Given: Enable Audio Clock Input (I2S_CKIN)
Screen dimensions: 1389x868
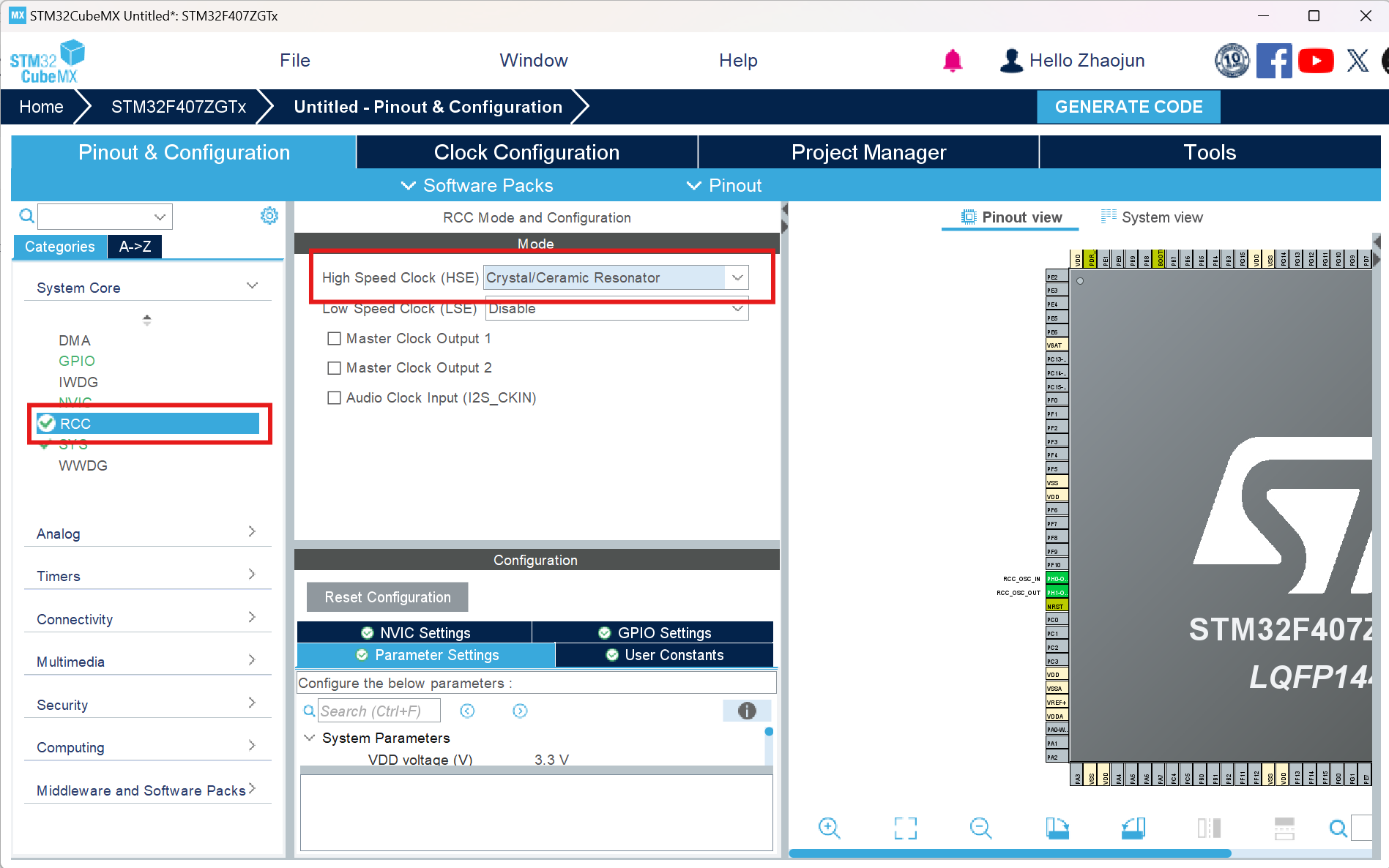Looking at the screenshot, I should [x=335, y=397].
